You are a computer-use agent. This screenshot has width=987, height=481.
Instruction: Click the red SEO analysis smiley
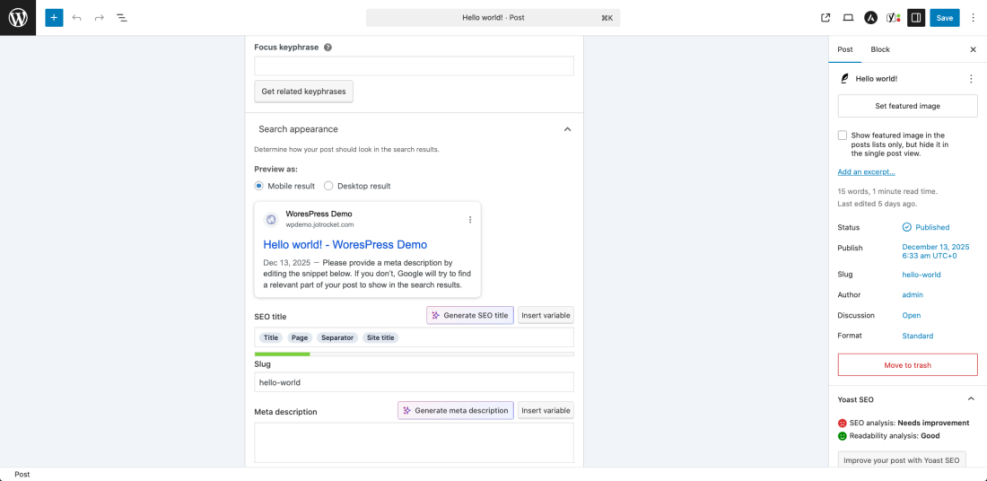pyautogui.click(x=842, y=423)
